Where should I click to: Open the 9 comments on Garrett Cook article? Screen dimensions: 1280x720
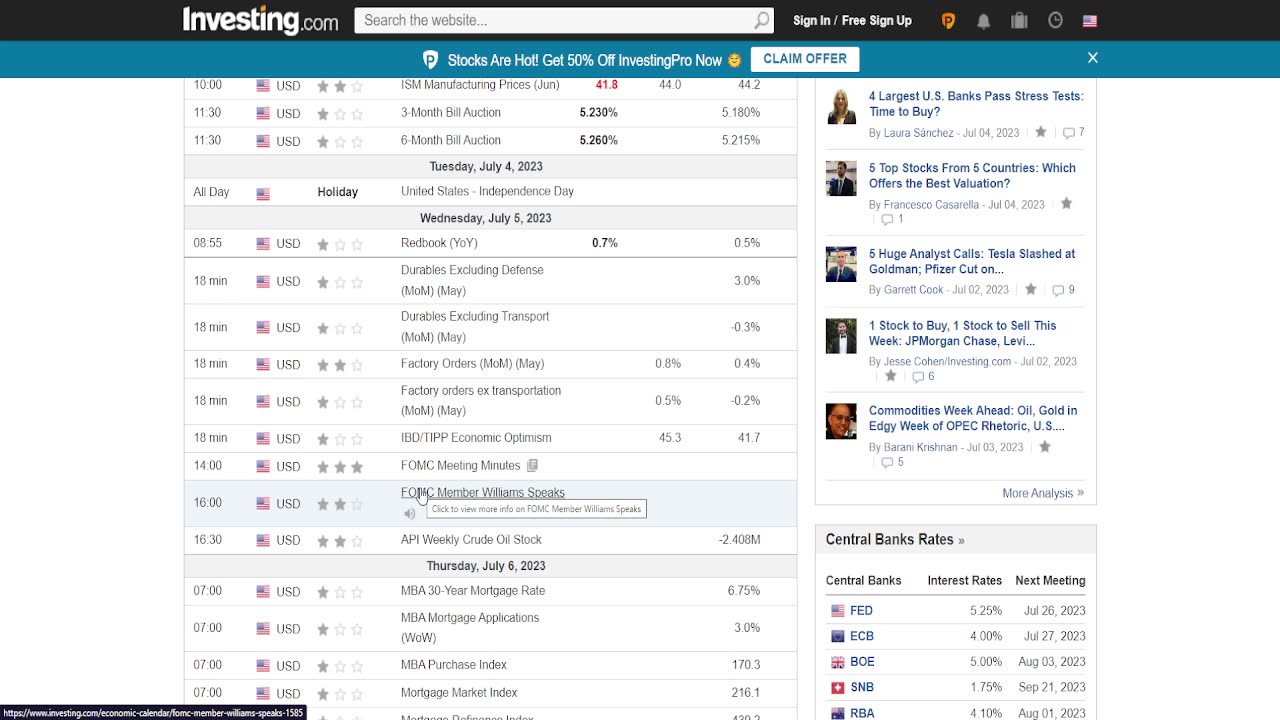(x=1063, y=290)
